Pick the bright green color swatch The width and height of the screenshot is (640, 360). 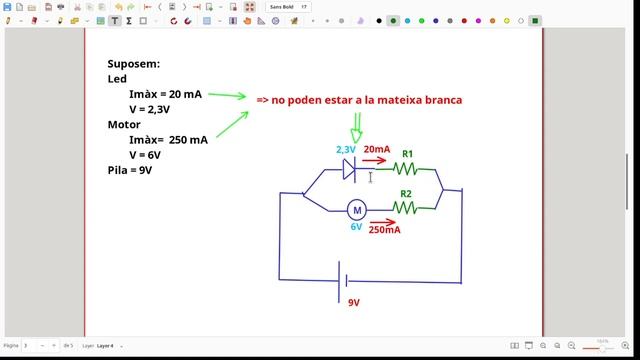(422, 21)
